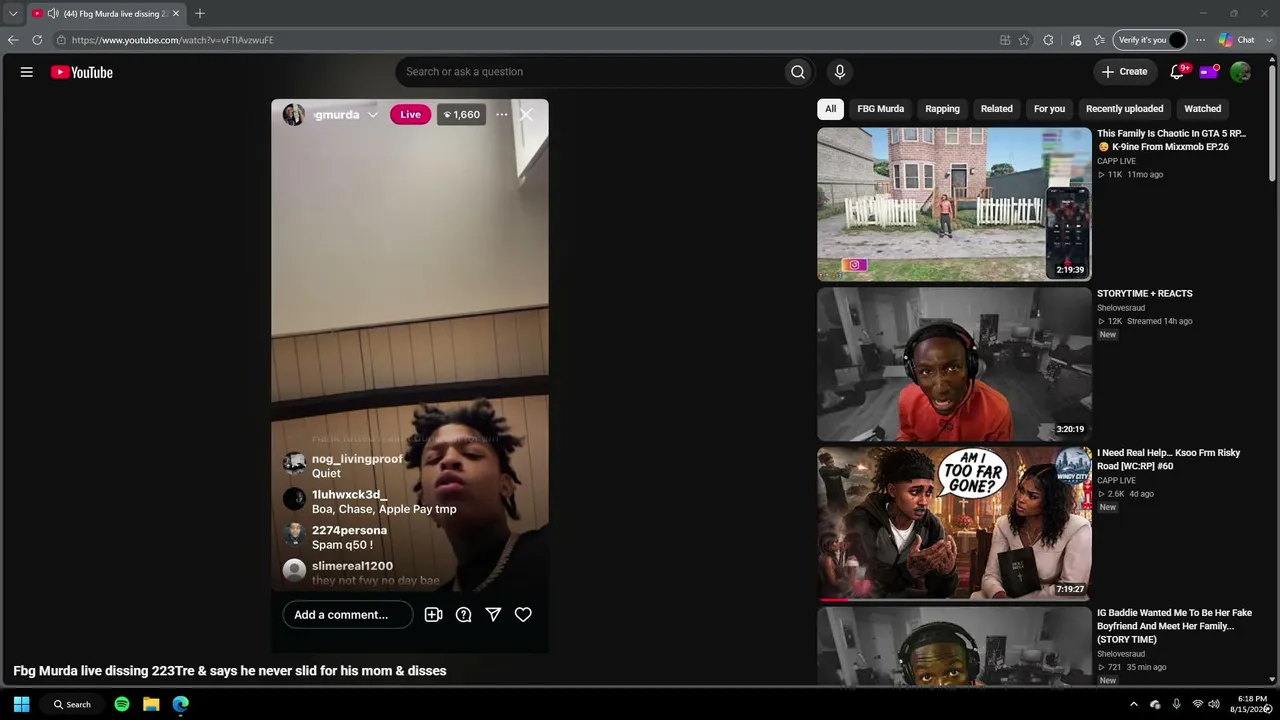Open the YouTube guide hamburger menu
This screenshot has width=1280, height=720.
27,72
